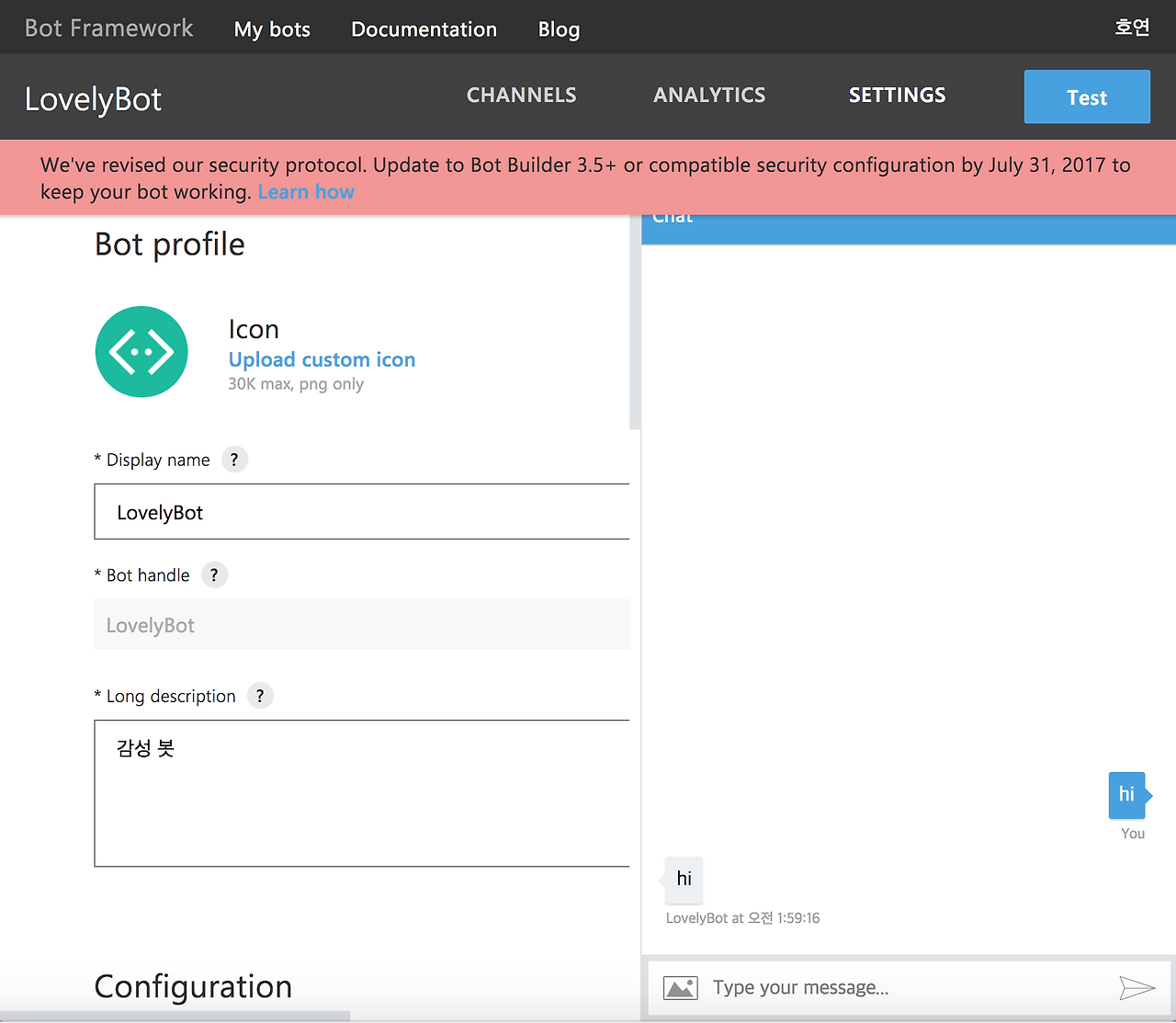Click the 'You' sender label
This screenshot has height=1023, width=1176.
(1133, 834)
